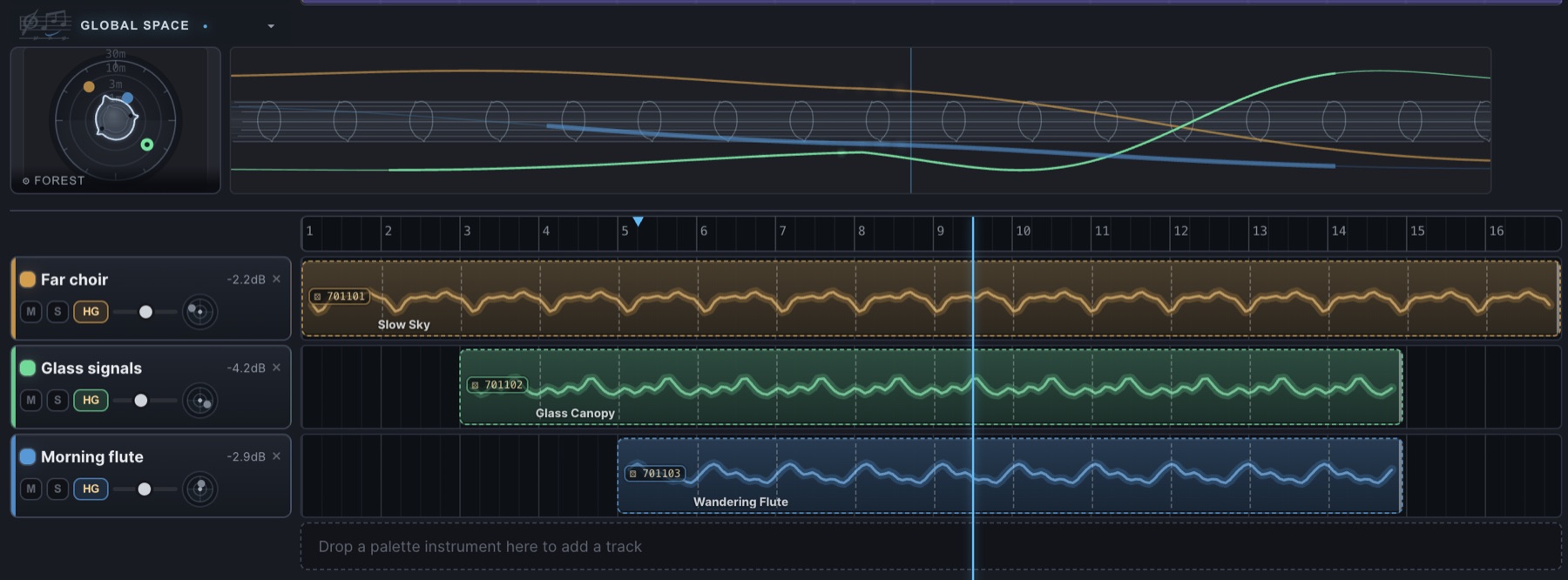Screen dimensions: 1568x580
Task: Click the 701103 clip ID tag
Action: tap(655, 474)
